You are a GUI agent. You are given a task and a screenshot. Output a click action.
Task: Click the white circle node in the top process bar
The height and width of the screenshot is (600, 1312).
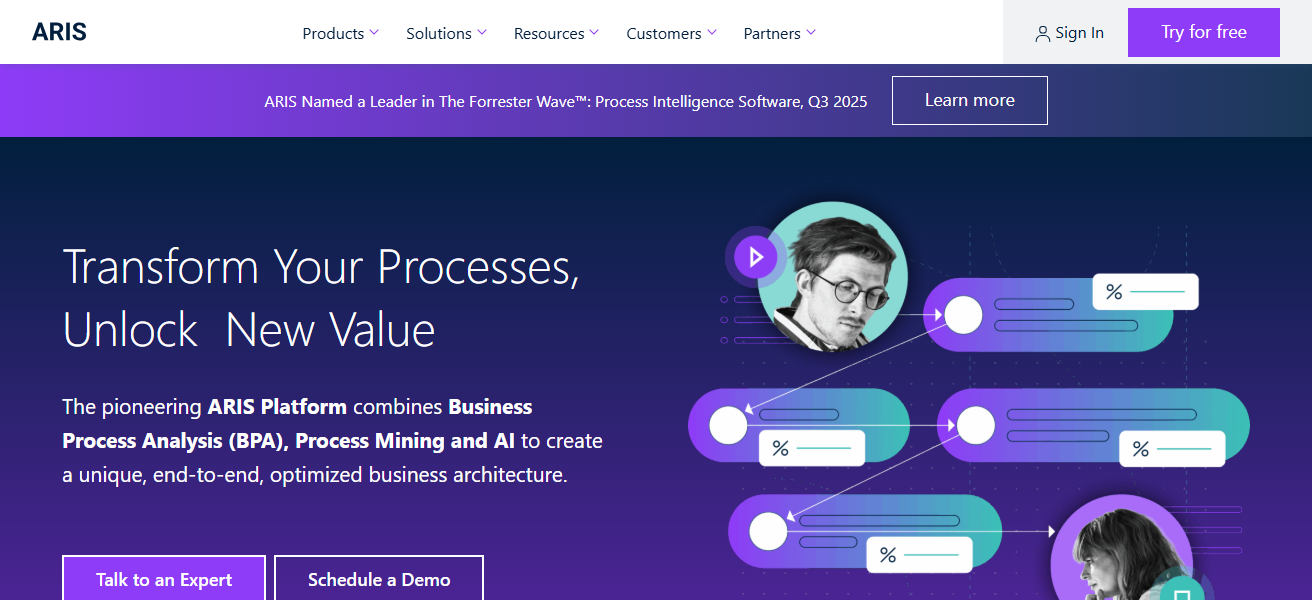coord(964,315)
